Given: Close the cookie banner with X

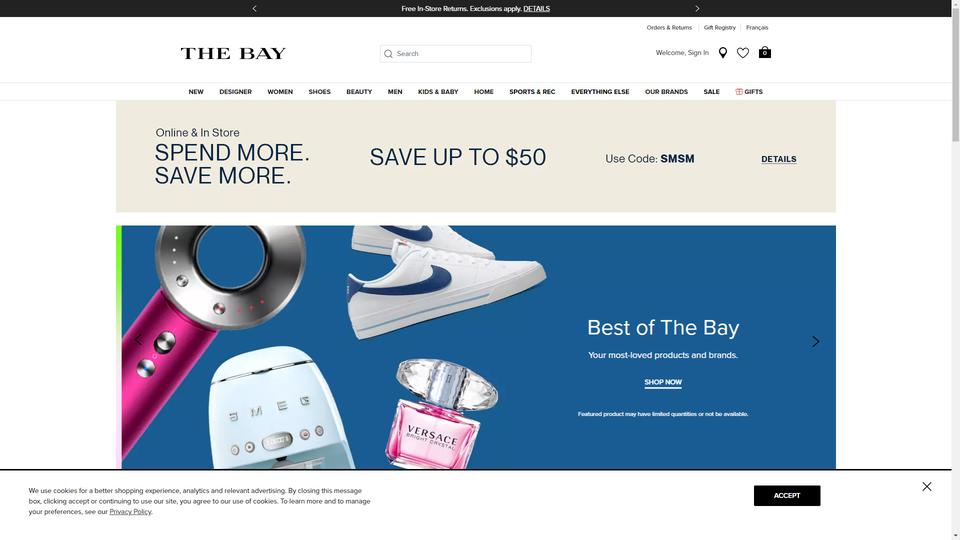Looking at the screenshot, I should coord(926,487).
